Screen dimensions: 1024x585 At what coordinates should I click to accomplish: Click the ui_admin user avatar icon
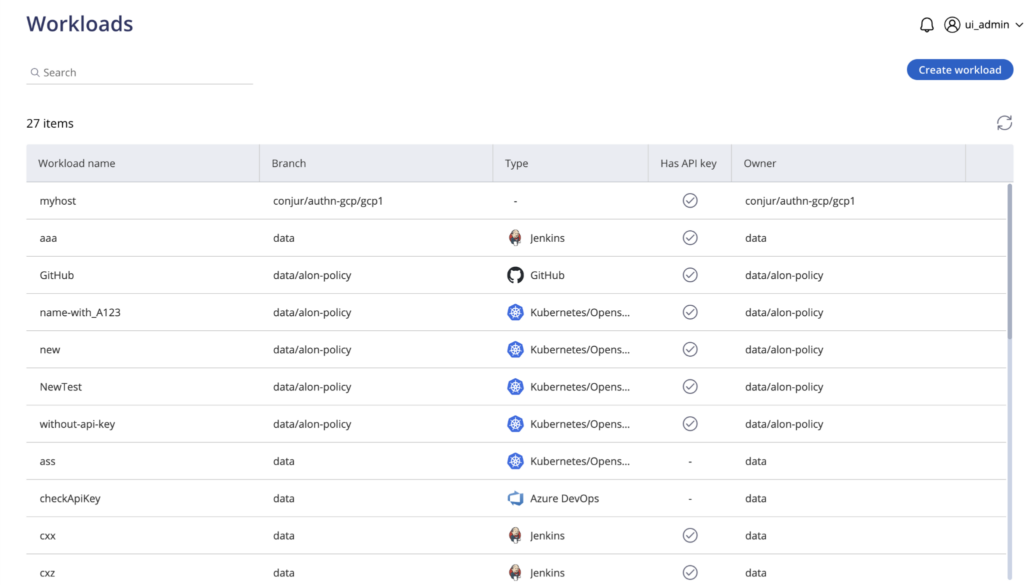click(x=952, y=25)
